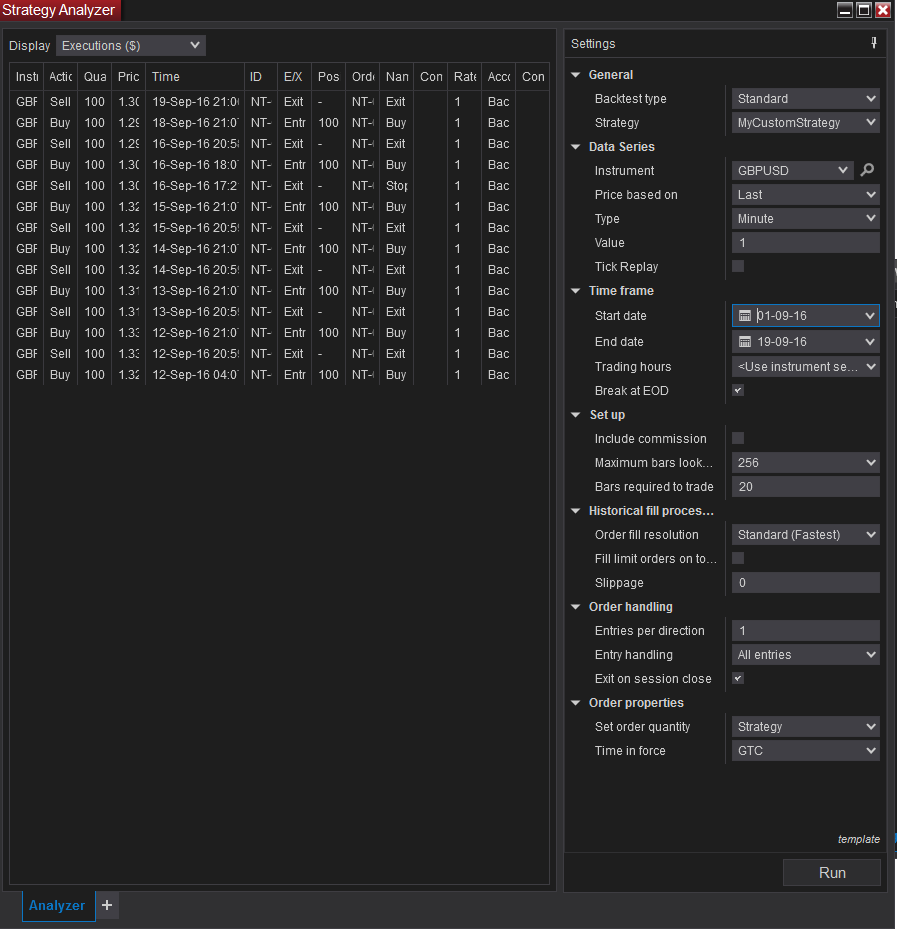Screen dimensions: 897x929
Task: Collapse the Set up section
Action: [575, 415]
